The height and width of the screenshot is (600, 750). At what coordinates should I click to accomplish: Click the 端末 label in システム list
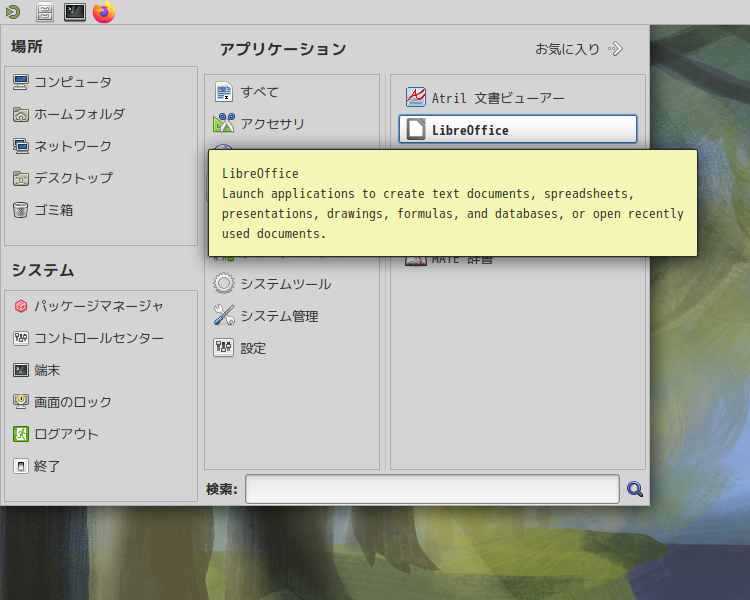[47, 370]
